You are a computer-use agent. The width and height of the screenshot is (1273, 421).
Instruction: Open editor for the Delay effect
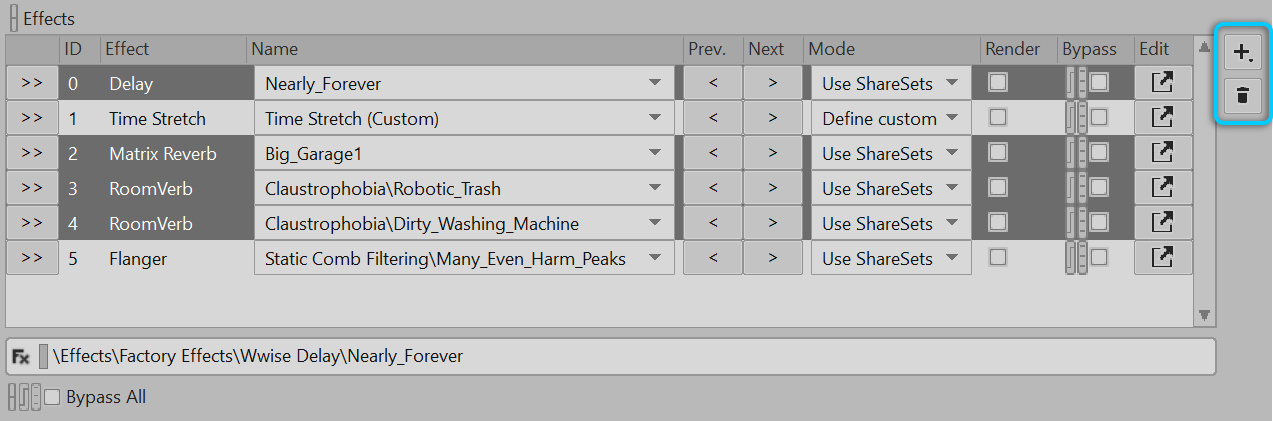[x=1163, y=84]
